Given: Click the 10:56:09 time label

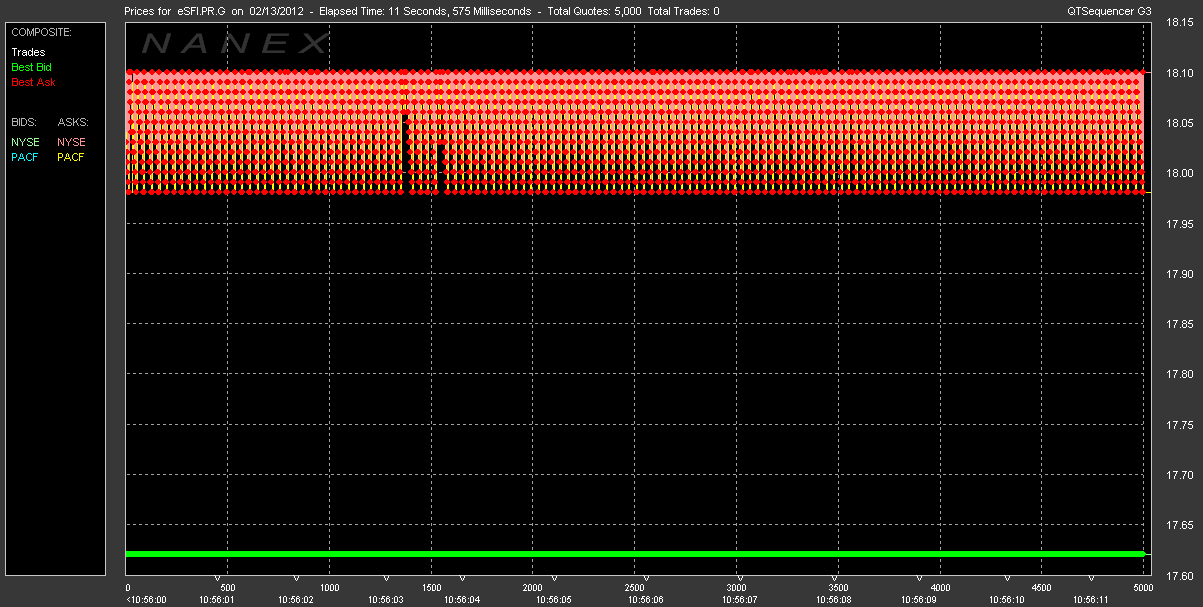Looking at the screenshot, I should coord(918,599).
